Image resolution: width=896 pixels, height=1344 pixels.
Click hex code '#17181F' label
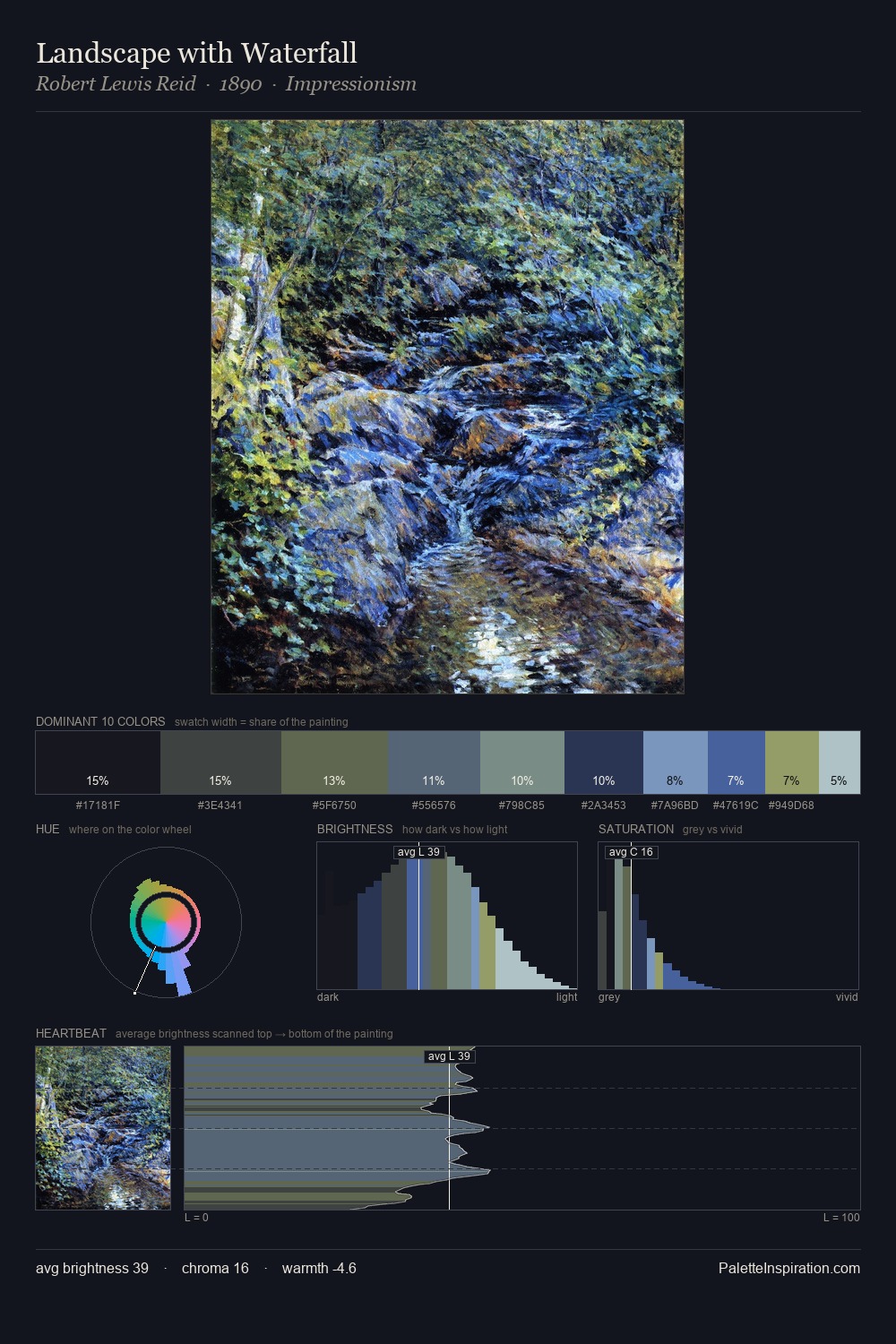tap(98, 806)
